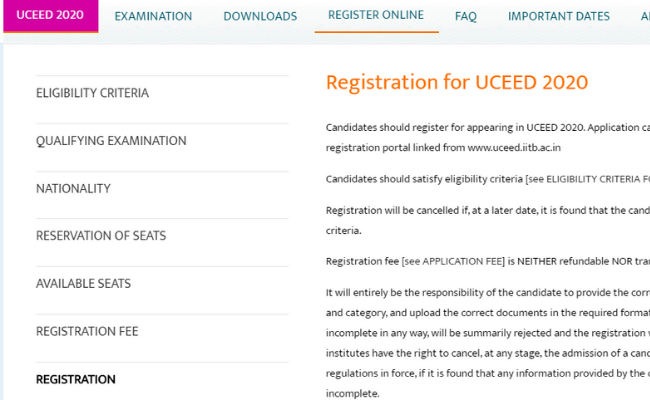
Task: Open ELIGIBILITY CRITERIA in the sidebar
Action: pyautogui.click(x=92, y=94)
